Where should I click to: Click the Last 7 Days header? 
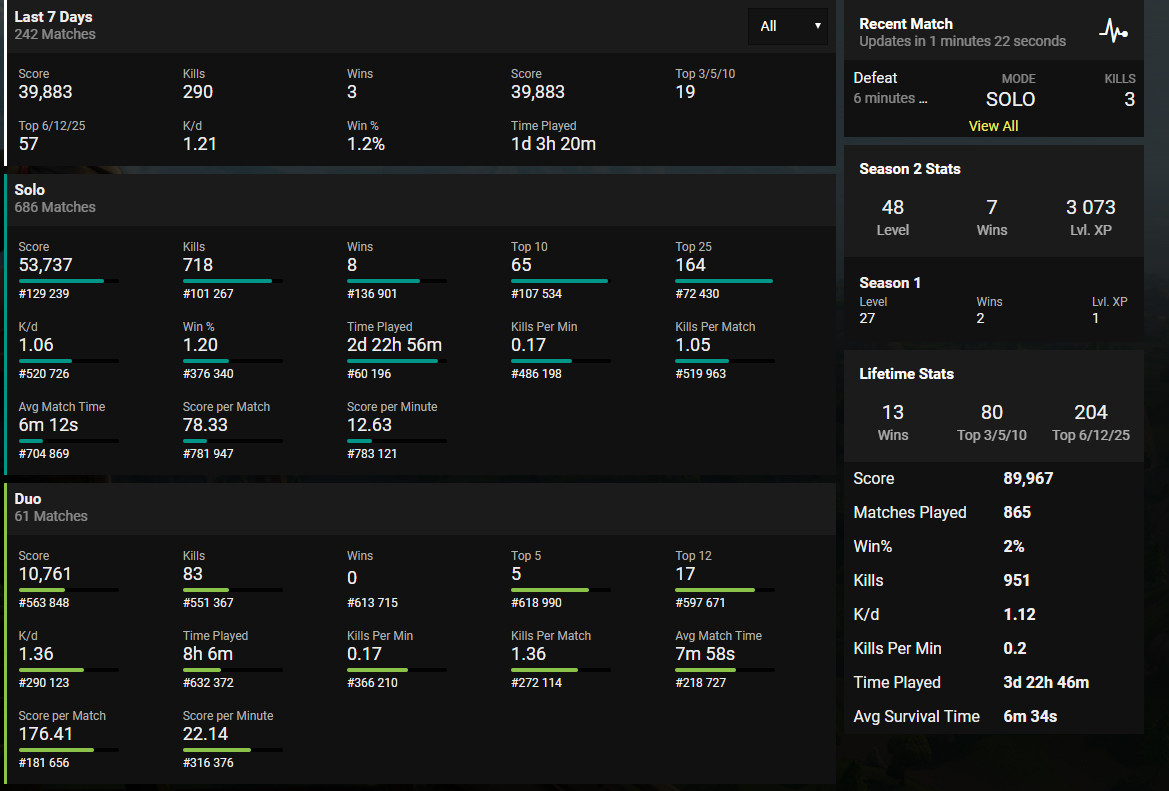pyautogui.click(x=53, y=17)
